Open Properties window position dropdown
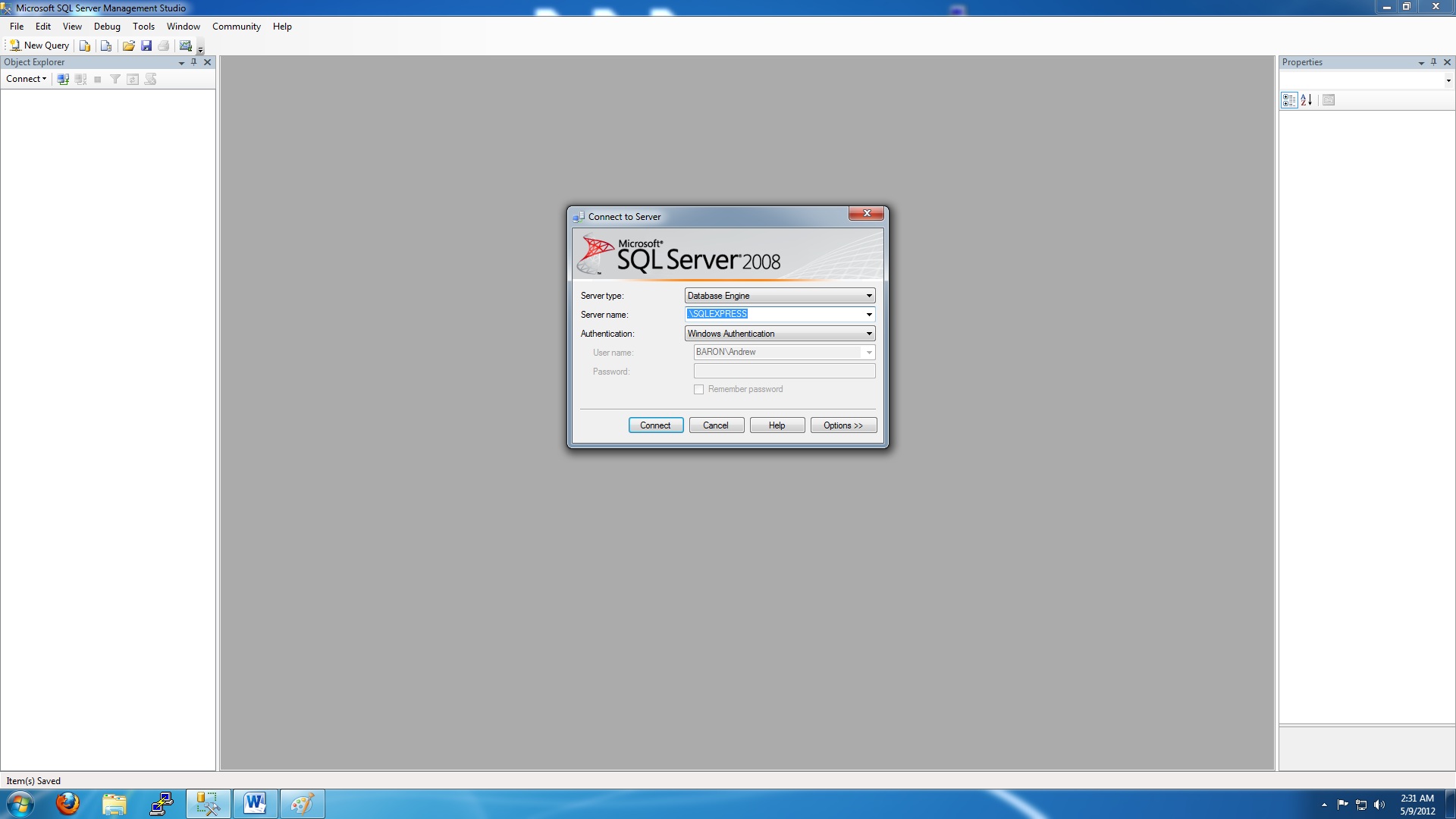 [1421, 63]
